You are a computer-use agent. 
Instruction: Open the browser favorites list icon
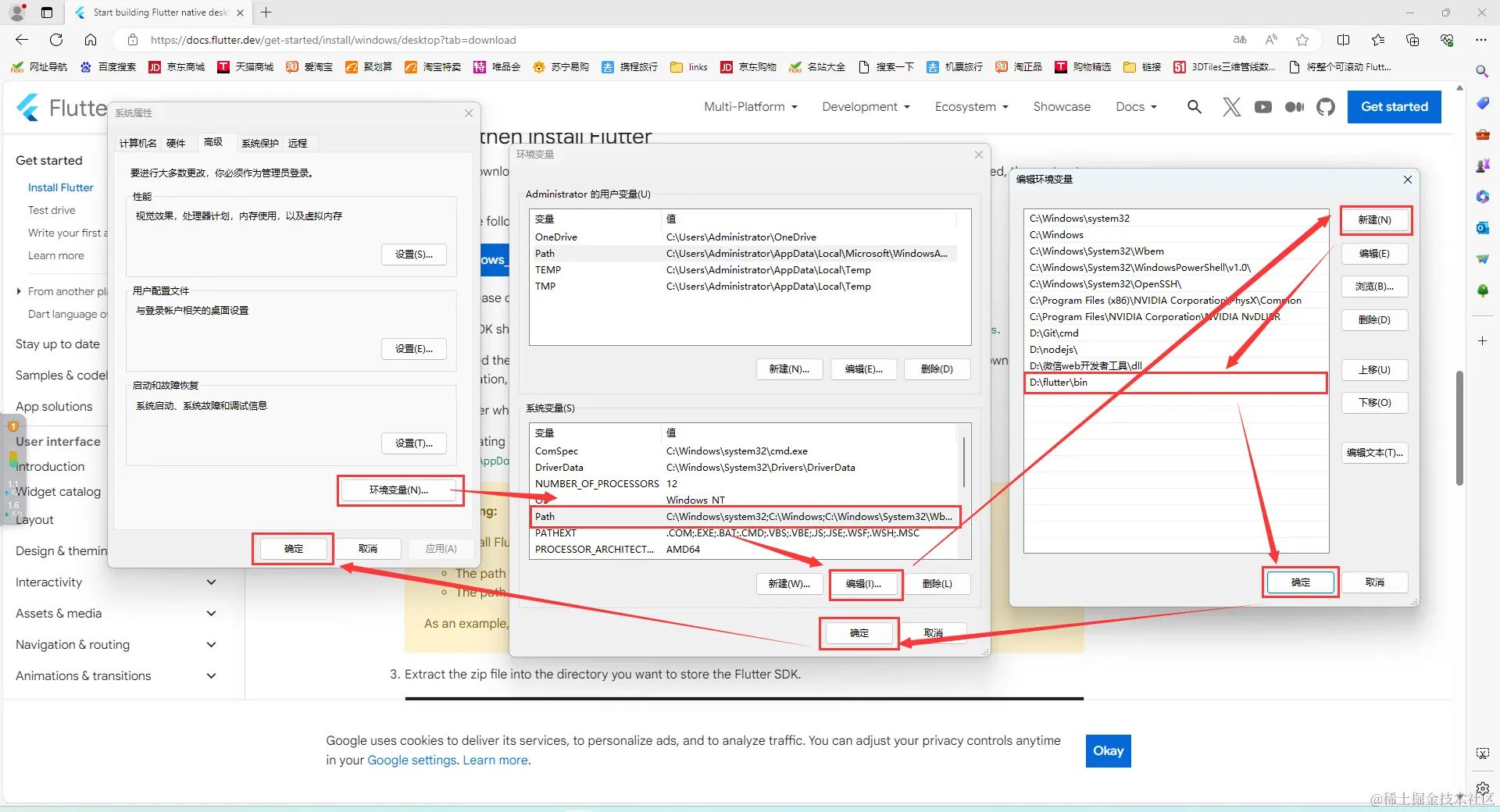[x=1378, y=40]
